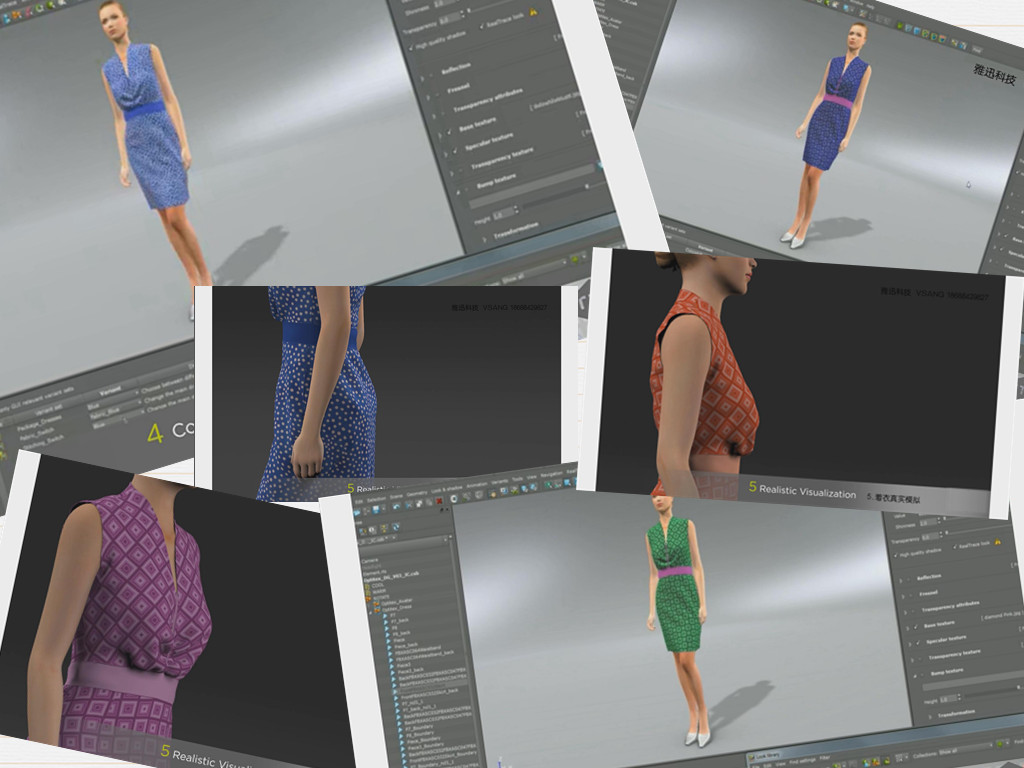The image size is (1024, 768).
Task: Open Scene menu in green-dress window
Action: 396,497
